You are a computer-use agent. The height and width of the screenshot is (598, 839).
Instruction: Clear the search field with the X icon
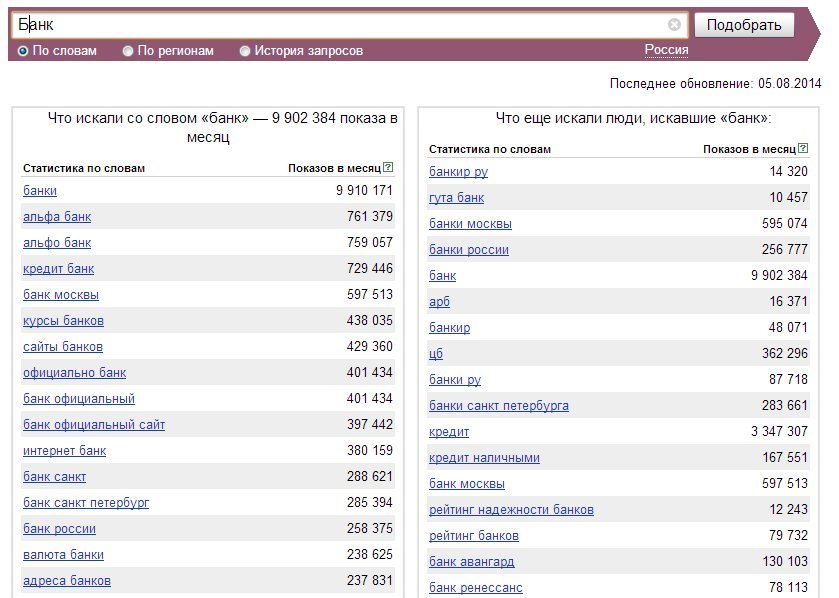pos(674,24)
